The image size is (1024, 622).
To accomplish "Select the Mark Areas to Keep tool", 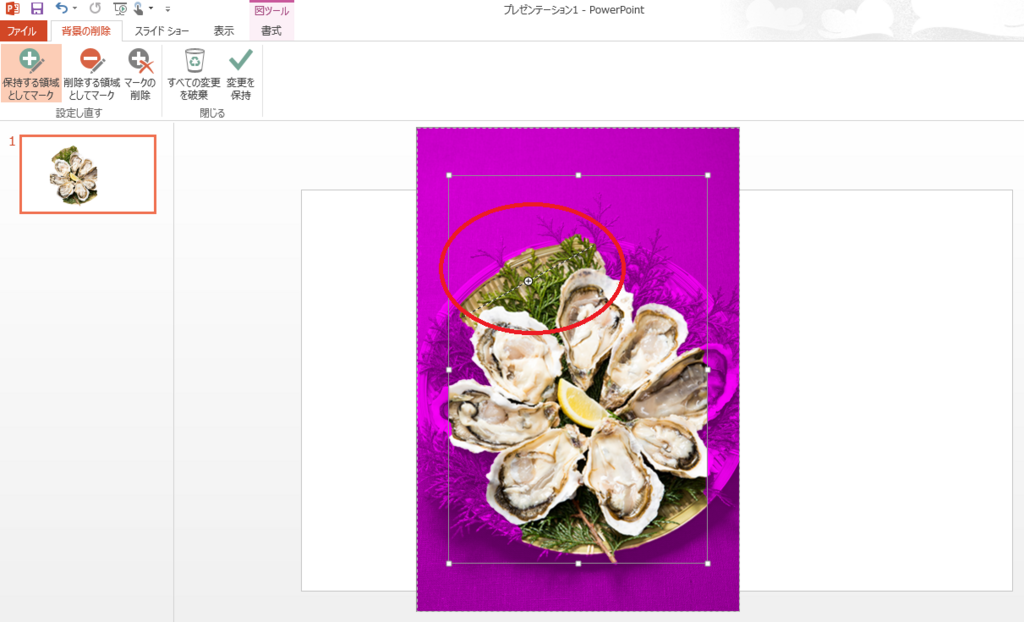I will click(x=29, y=74).
